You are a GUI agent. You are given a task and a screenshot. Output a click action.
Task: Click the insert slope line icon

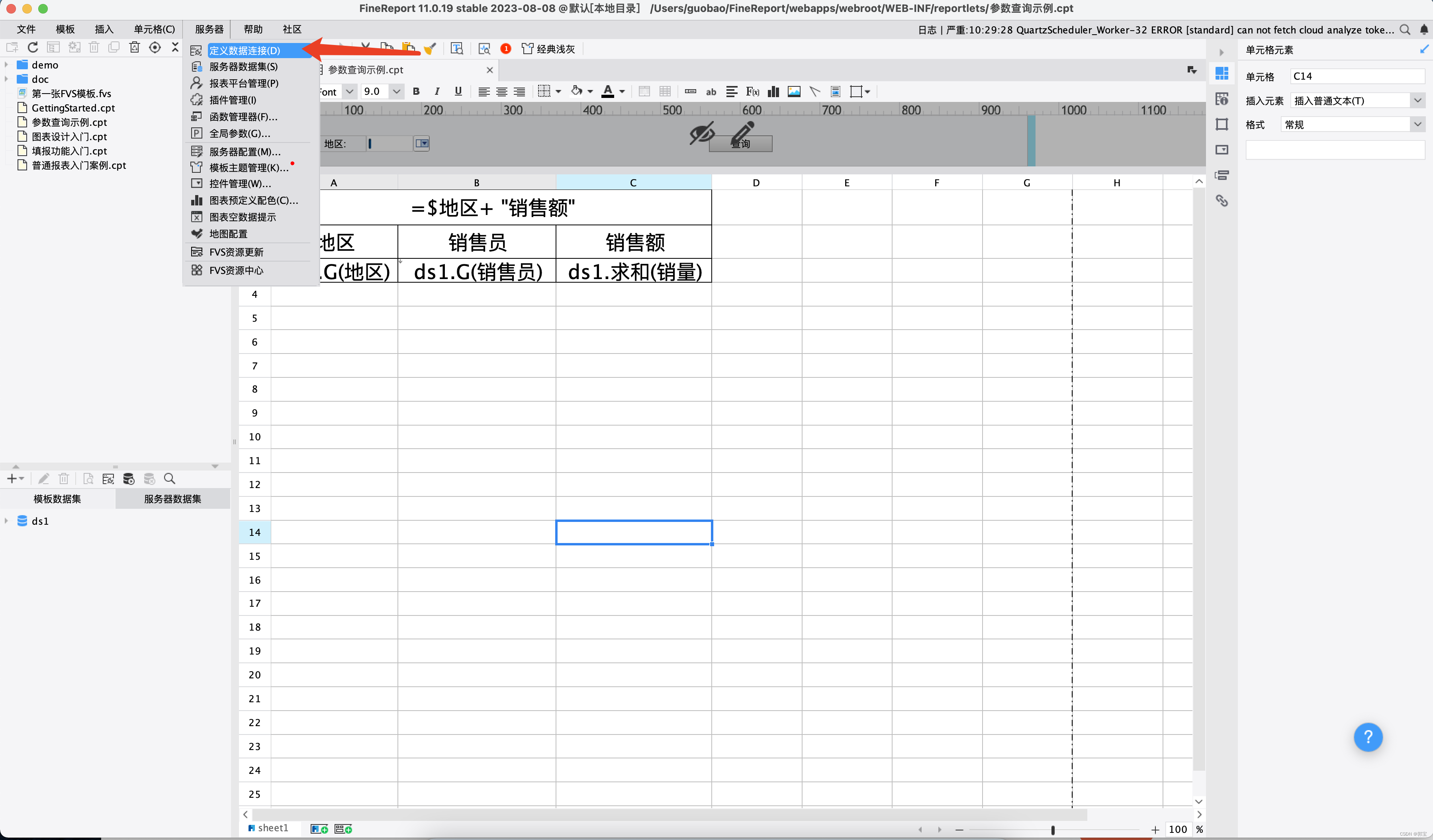tap(814, 92)
